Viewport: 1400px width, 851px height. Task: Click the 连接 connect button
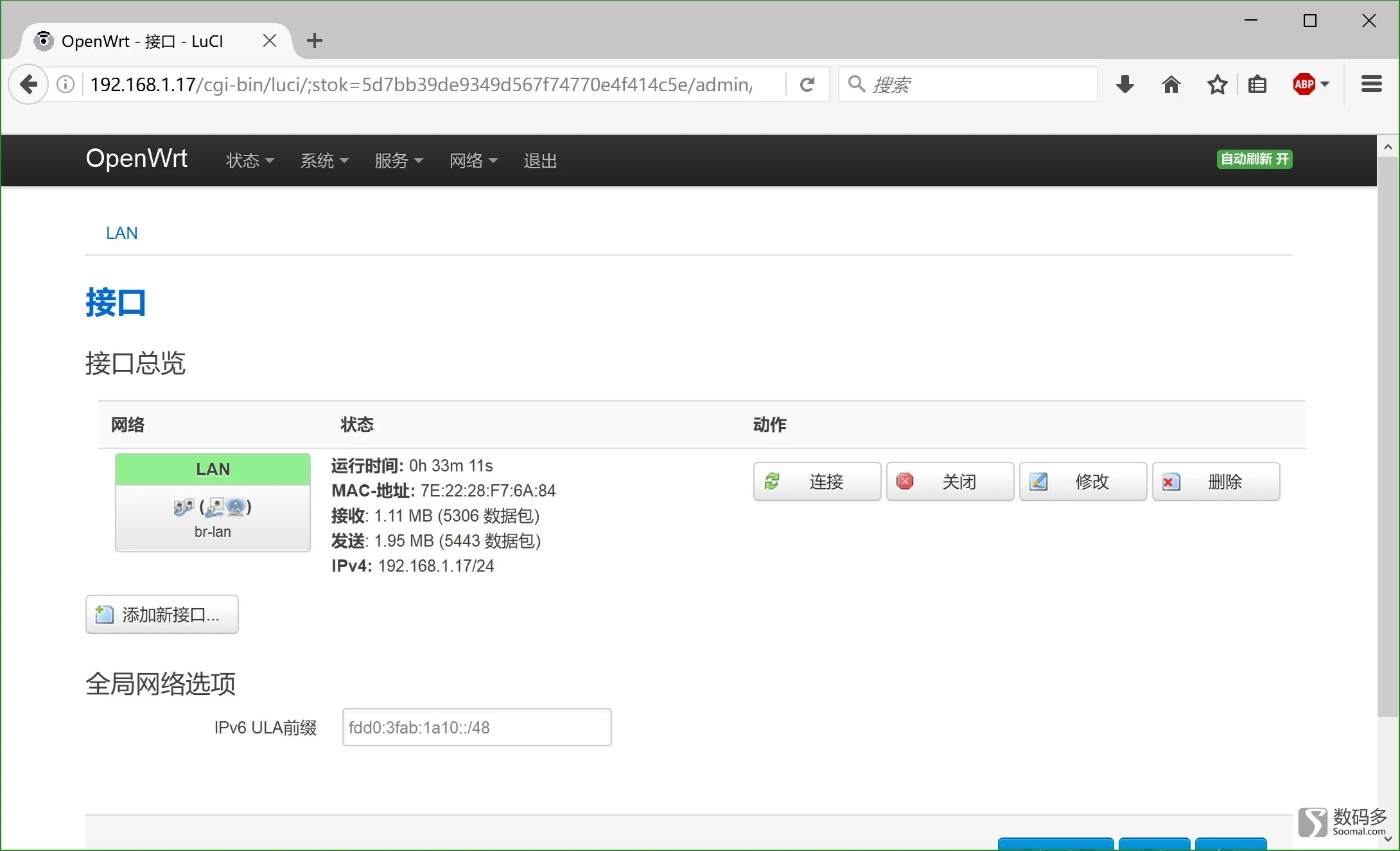(x=817, y=482)
